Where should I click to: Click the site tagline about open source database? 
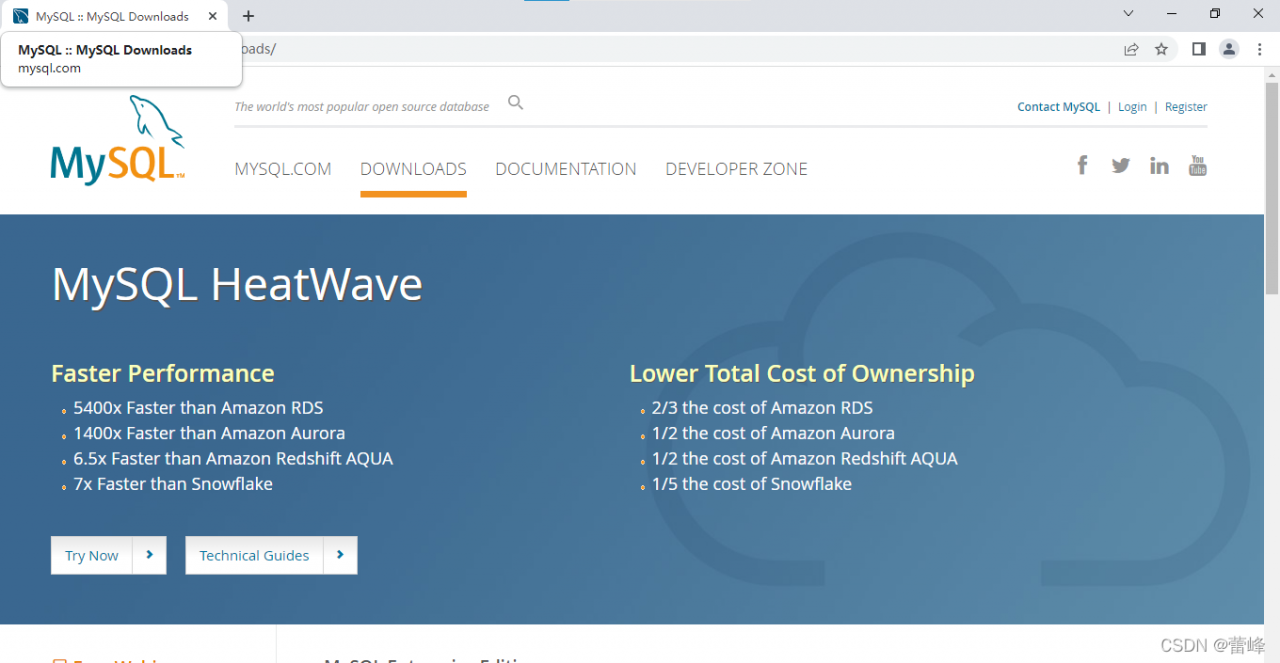pos(362,107)
